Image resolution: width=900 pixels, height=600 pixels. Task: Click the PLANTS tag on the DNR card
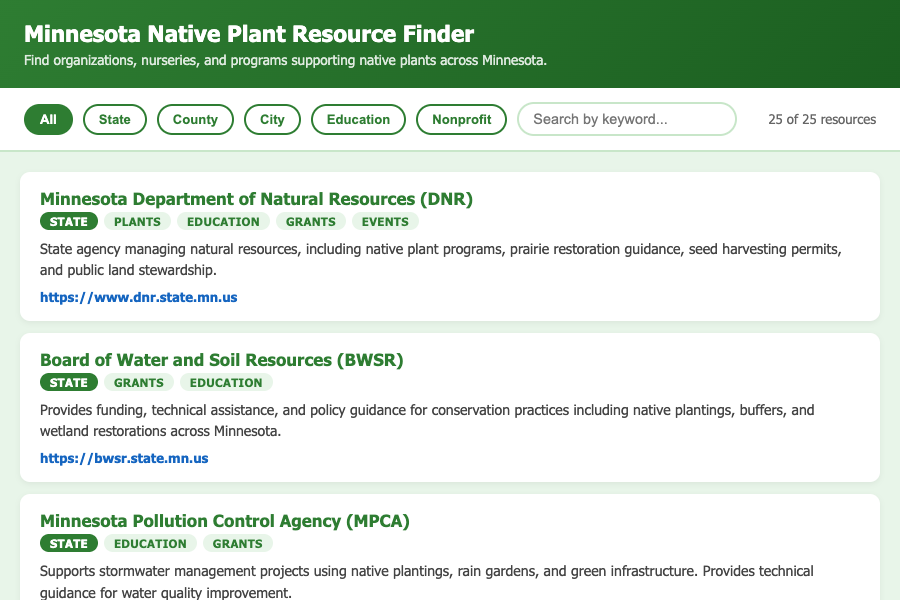coord(137,222)
